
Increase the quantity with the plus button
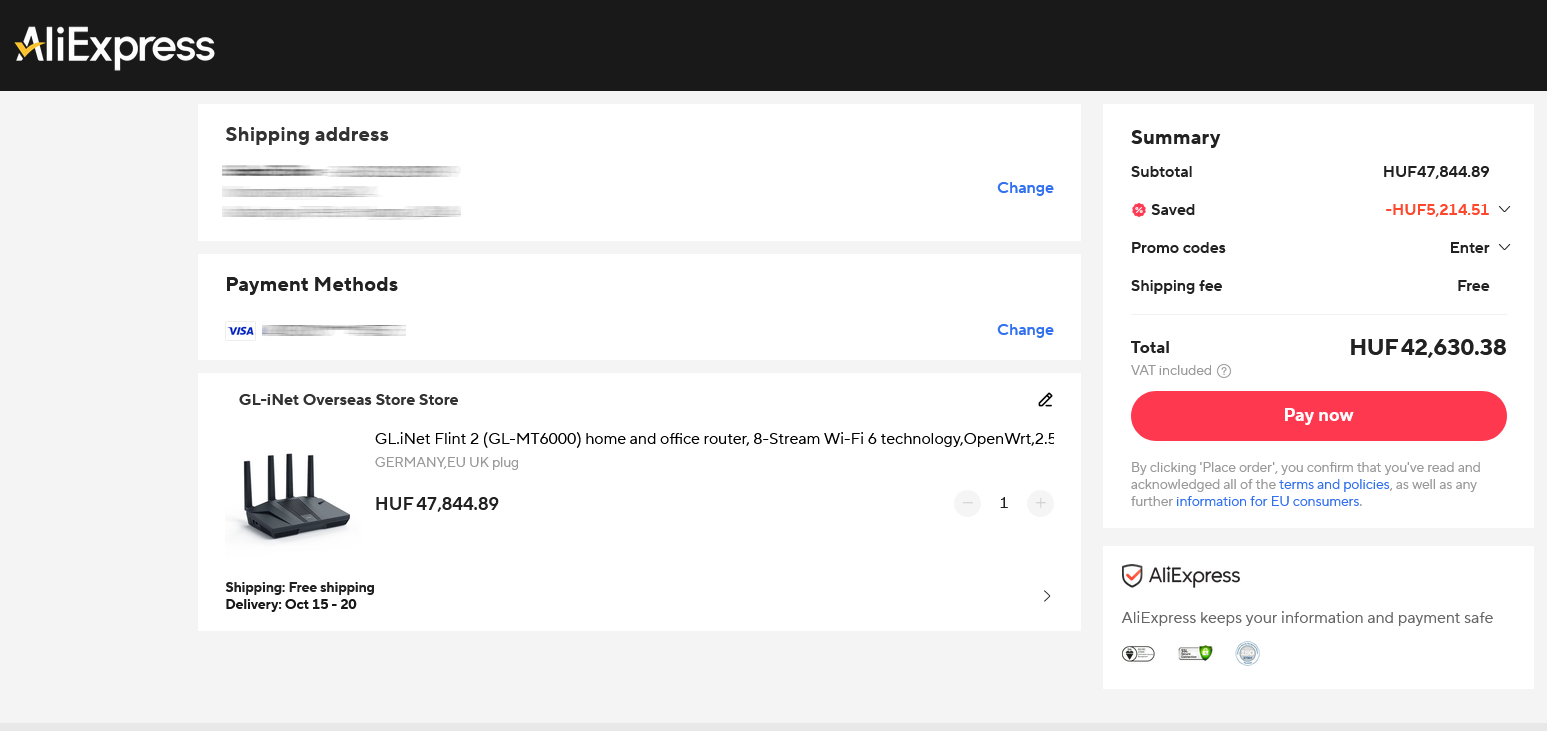click(x=1040, y=503)
